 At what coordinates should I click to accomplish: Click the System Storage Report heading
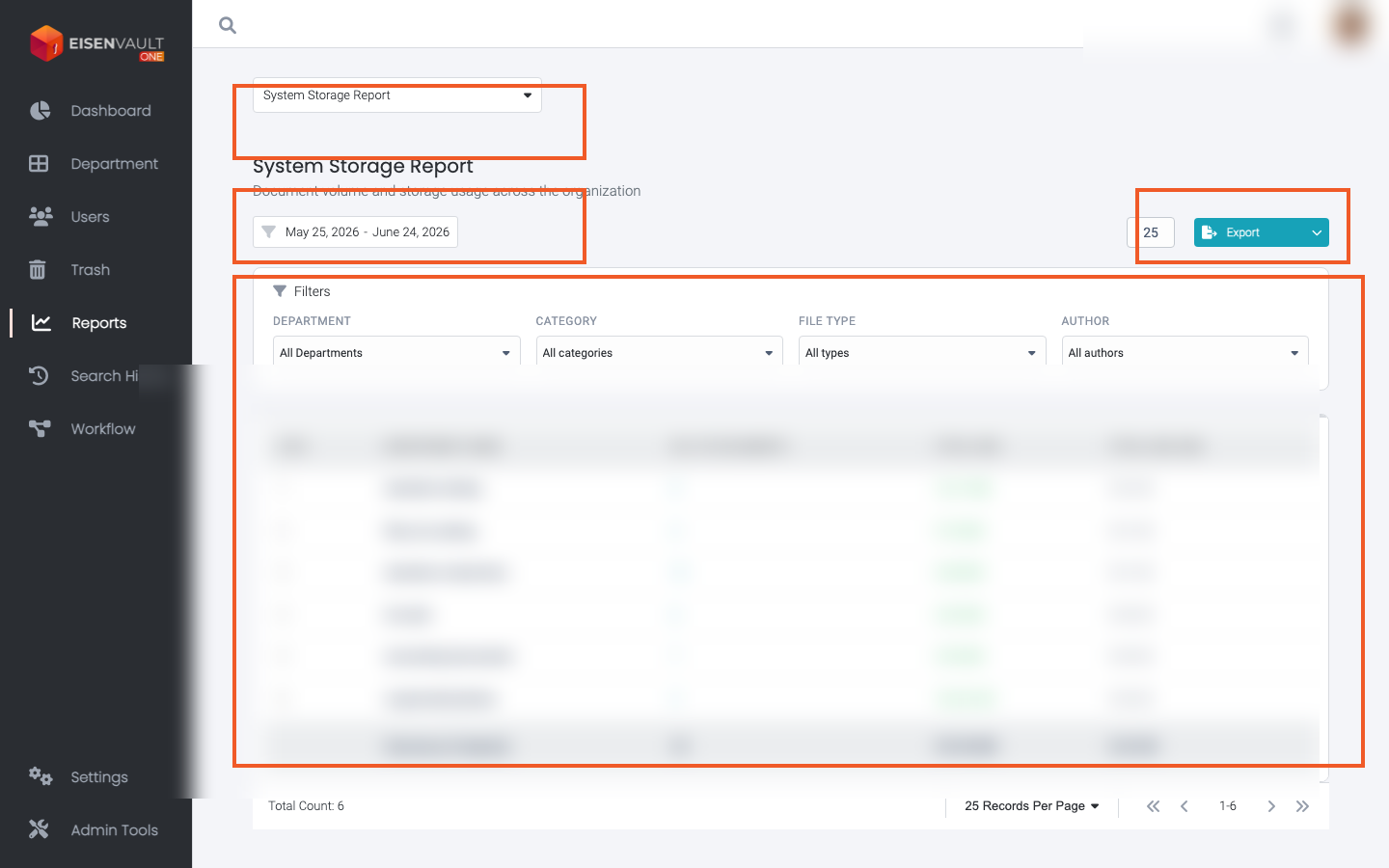[x=363, y=166]
